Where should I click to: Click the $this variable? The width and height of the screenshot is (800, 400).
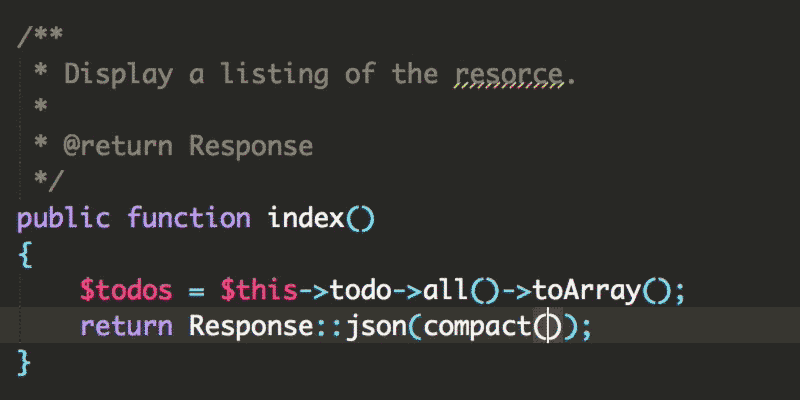tap(259, 290)
